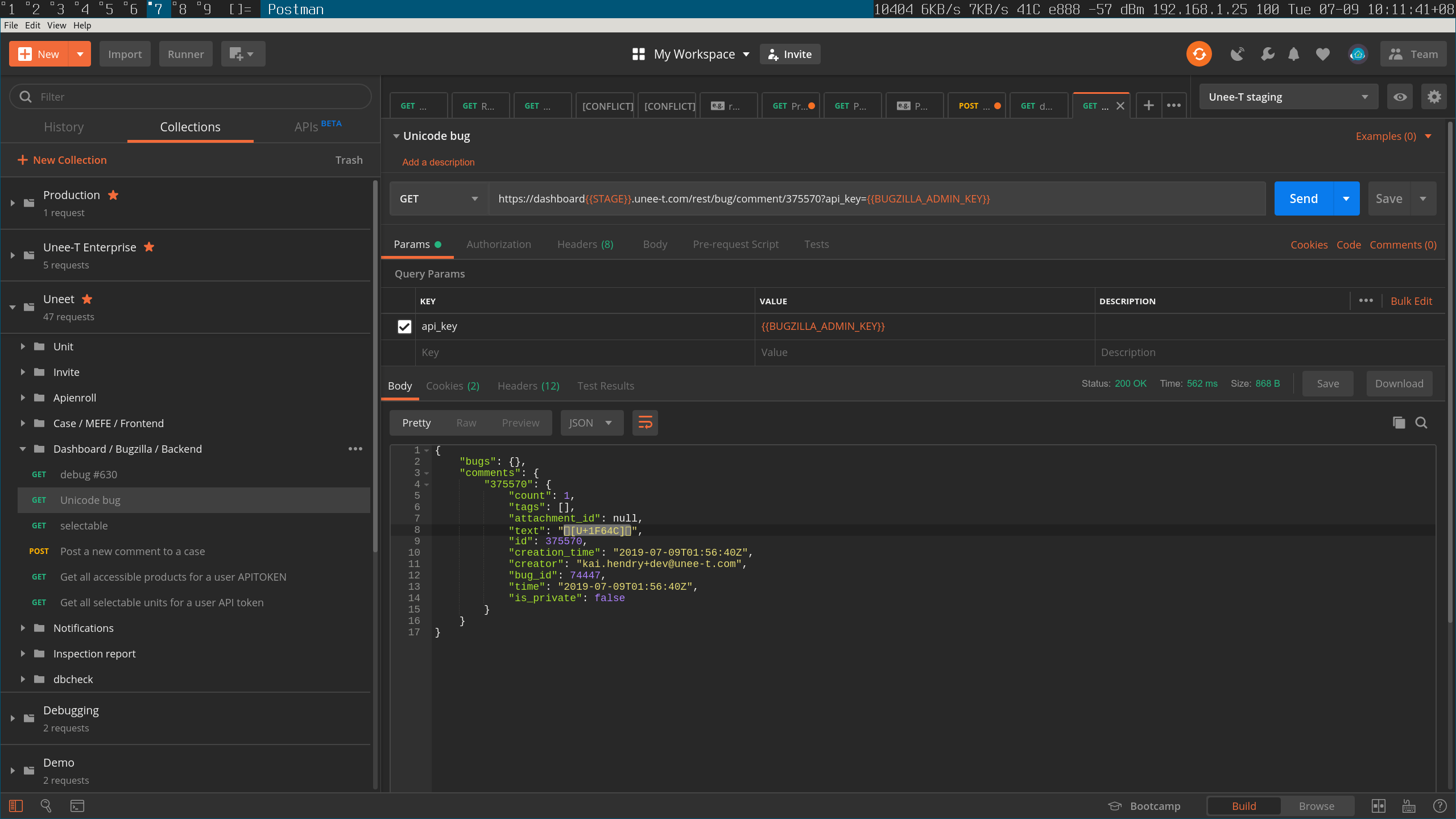Open the request Headers (8) tab
This screenshot has height=819, width=1456.
coord(585,244)
